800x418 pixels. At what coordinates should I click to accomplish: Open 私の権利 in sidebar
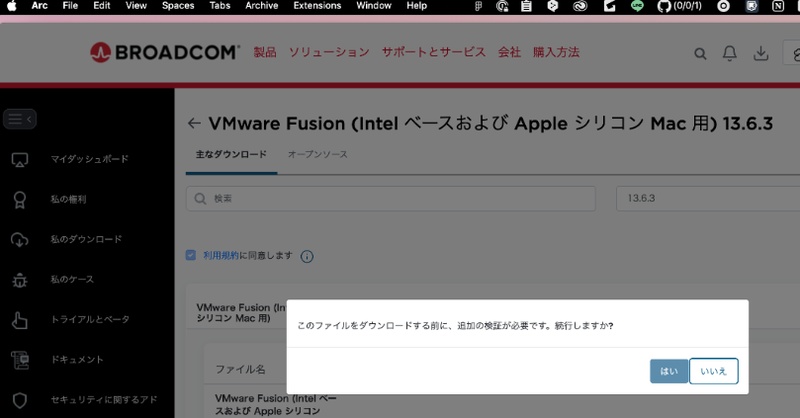(68, 199)
